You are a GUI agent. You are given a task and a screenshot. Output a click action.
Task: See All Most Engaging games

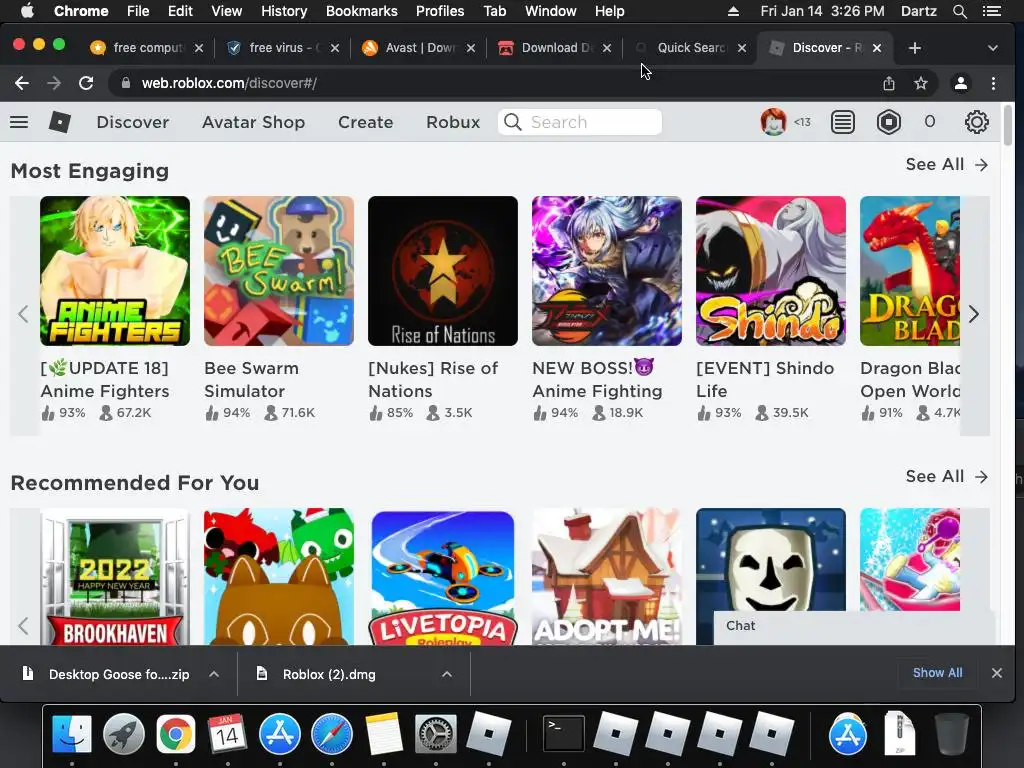tap(946, 165)
